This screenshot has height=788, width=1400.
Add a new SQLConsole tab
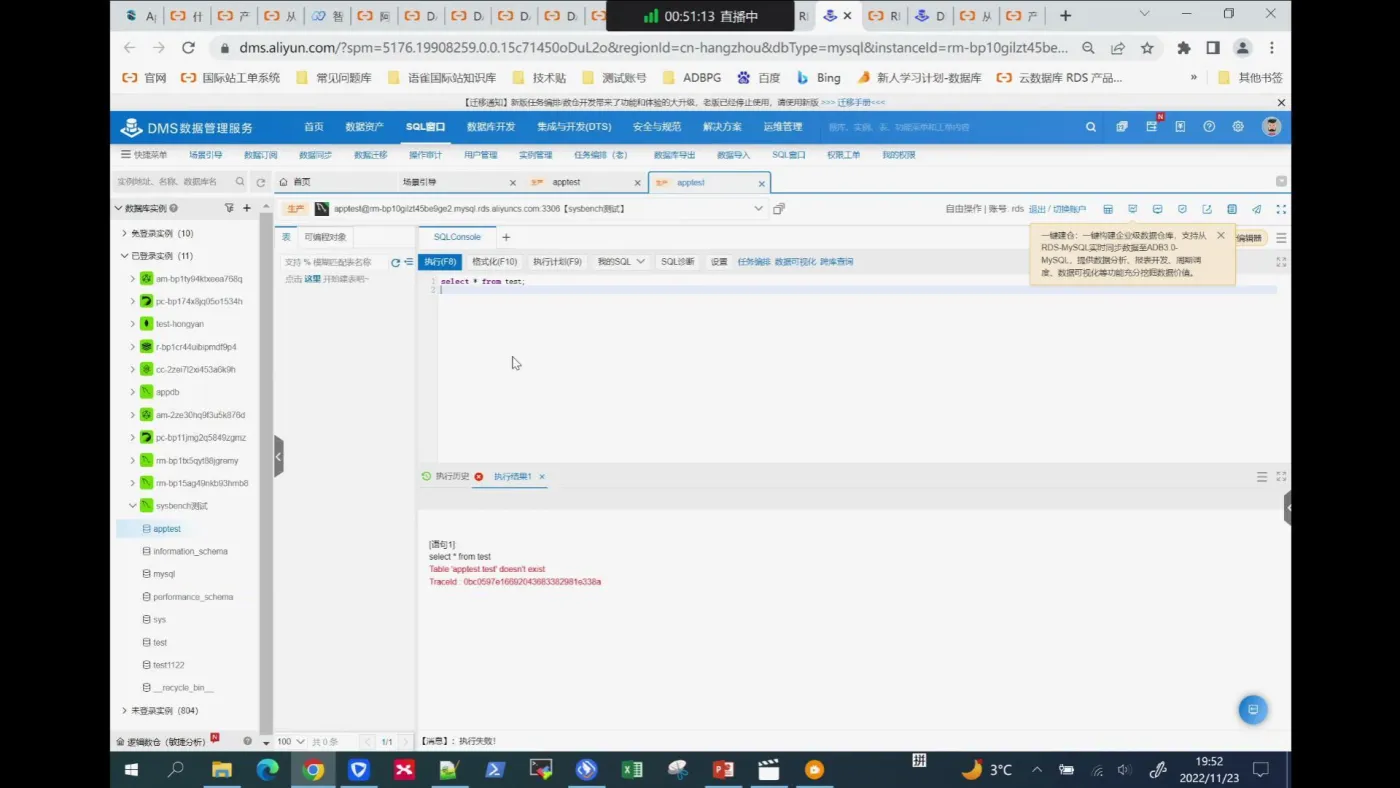pos(506,237)
